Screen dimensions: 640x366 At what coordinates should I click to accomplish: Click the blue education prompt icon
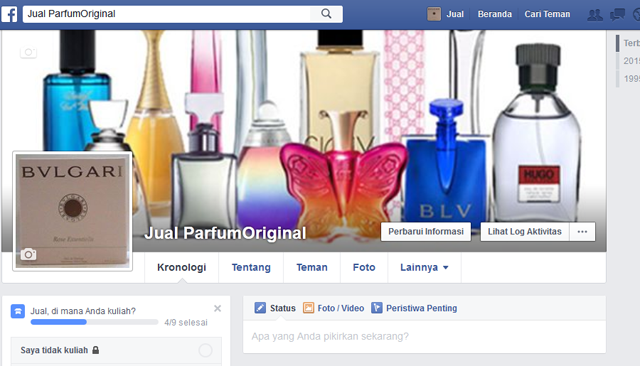[x=18, y=311]
